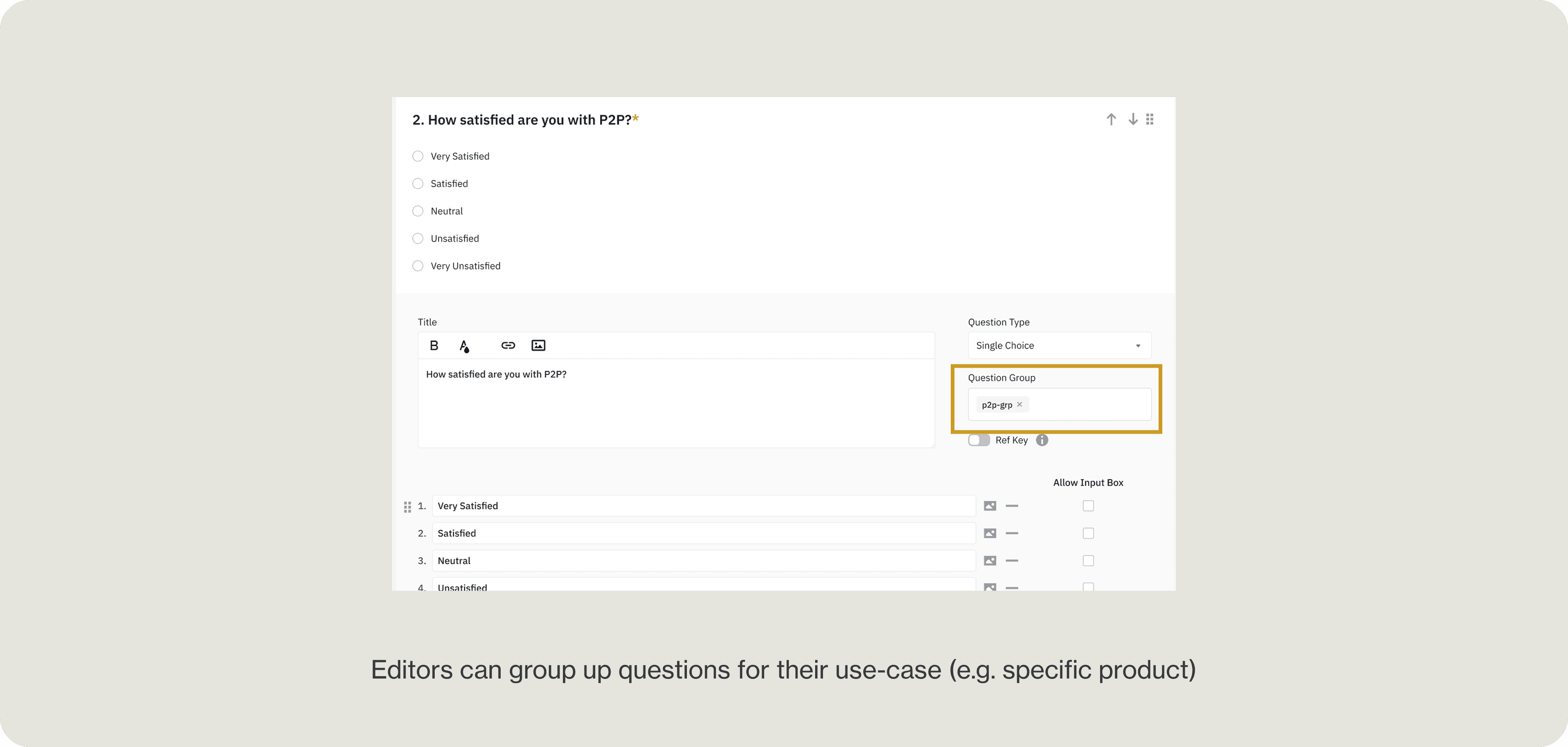Click the Title label above the editor
The height and width of the screenshot is (747, 1568).
427,323
